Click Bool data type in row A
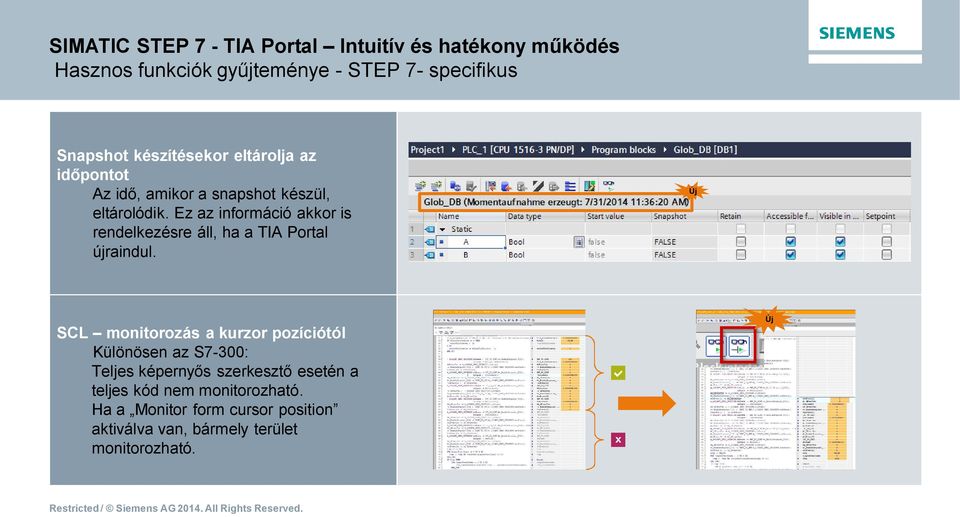Viewport: 960px width, 517px height. 517,242
